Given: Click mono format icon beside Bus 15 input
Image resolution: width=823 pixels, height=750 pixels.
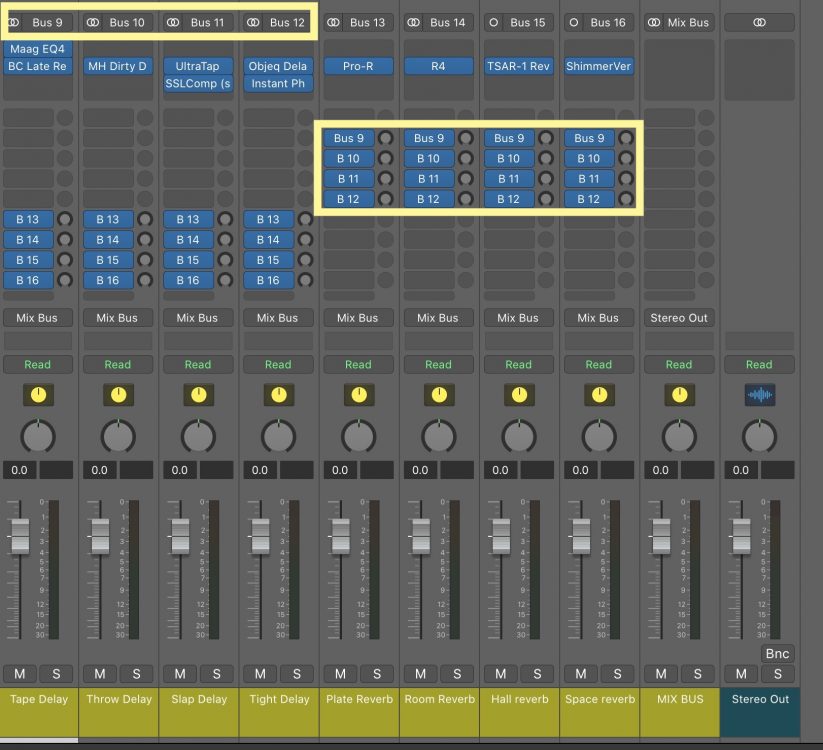Looking at the screenshot, I should (x=494, y=22).
